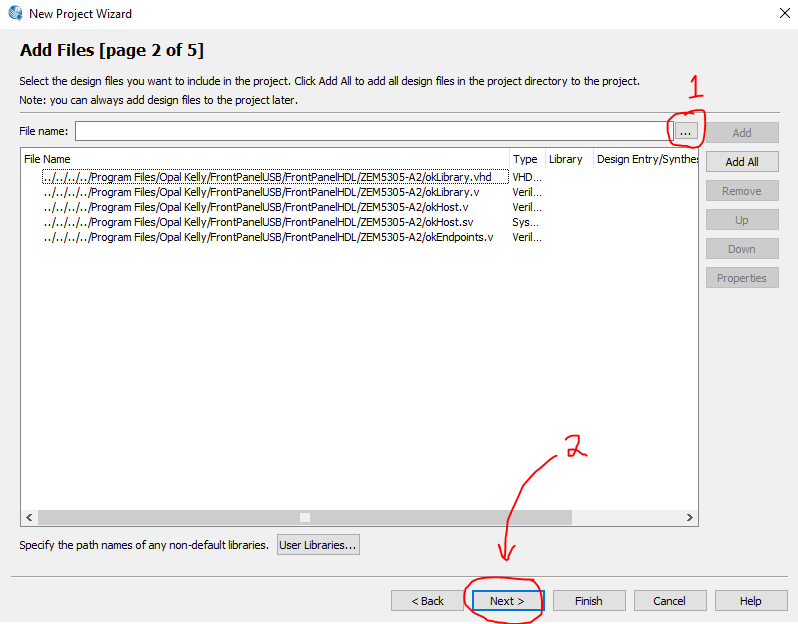Image resolution: width=798 pixels, height=624 pixels.
Task: Click the Add All button
Action: [742, 162]
